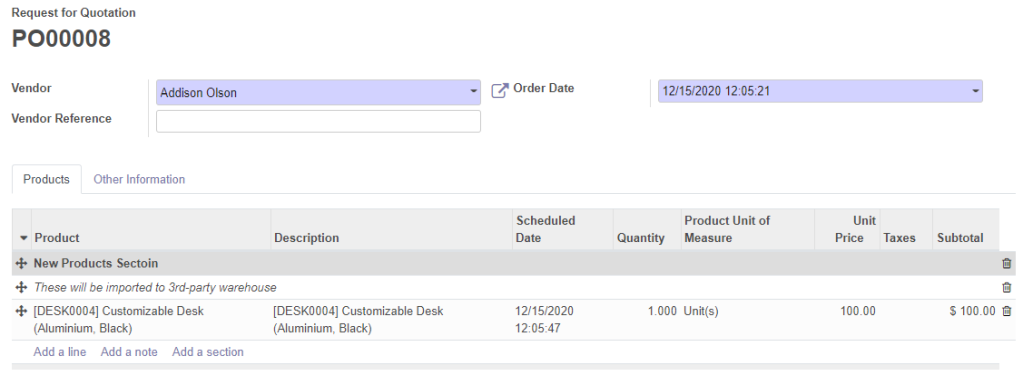Screen dimensions: 1024x376
Task: Select the Products tab
Action: click(x=46, y=179)
